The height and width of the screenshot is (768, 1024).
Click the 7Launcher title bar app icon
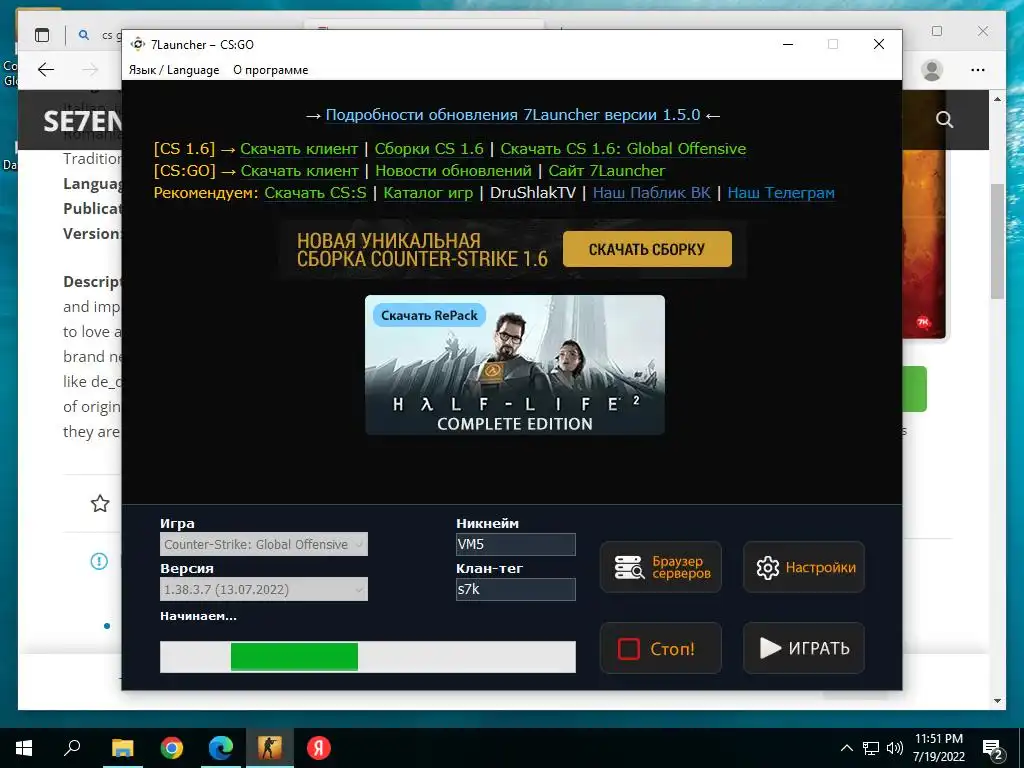137,44
